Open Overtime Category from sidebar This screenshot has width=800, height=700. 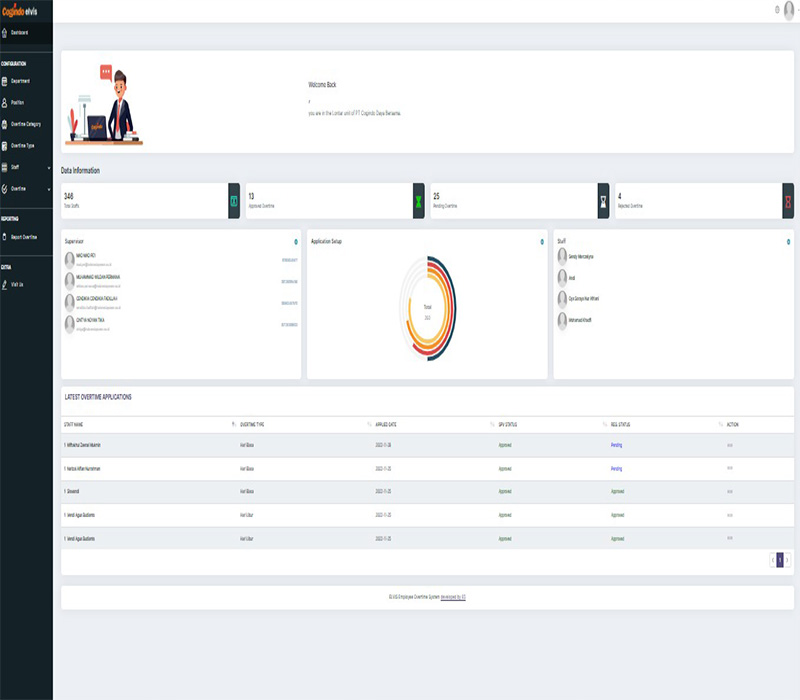25,124
